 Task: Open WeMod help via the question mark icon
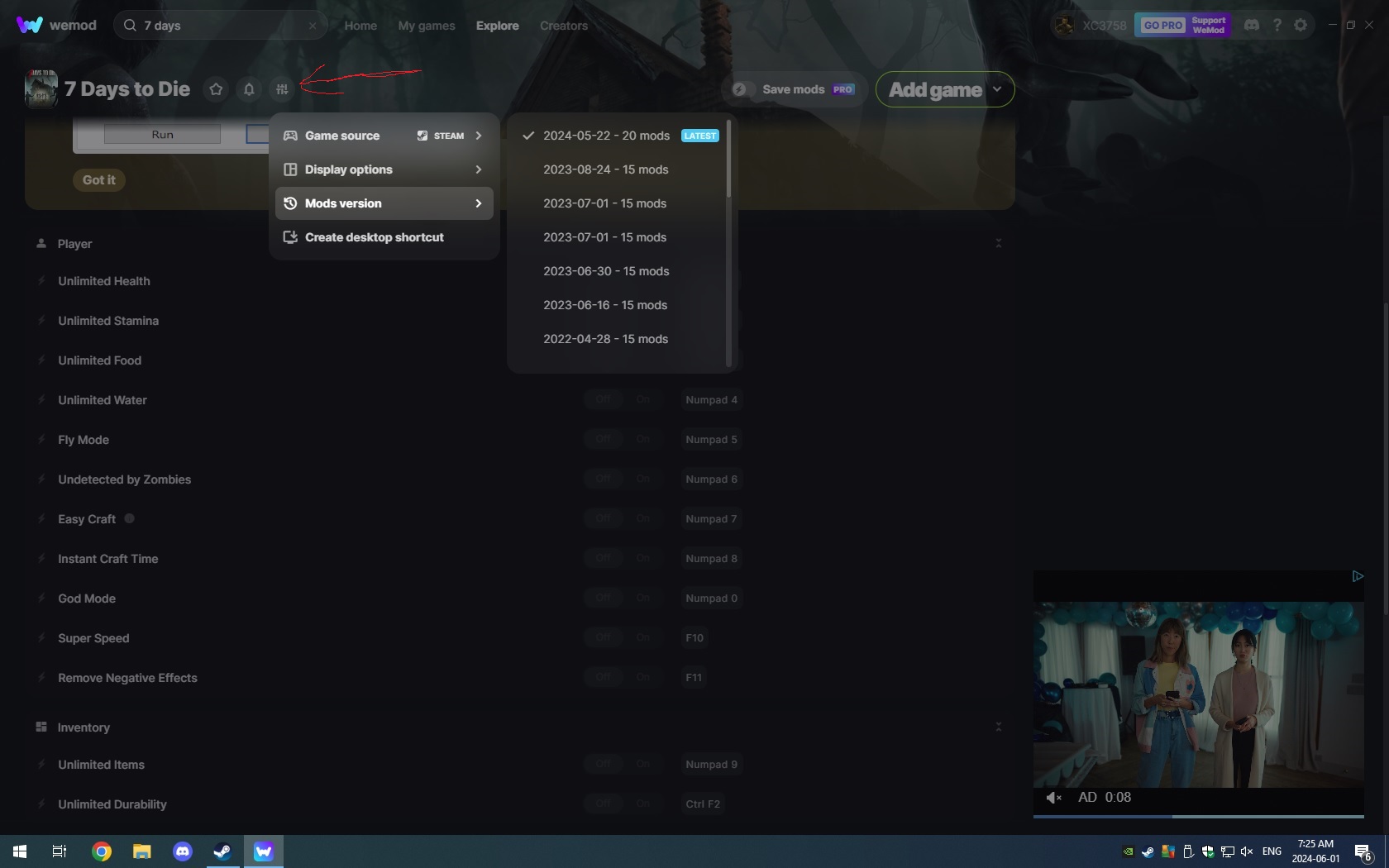(1277, 25)
